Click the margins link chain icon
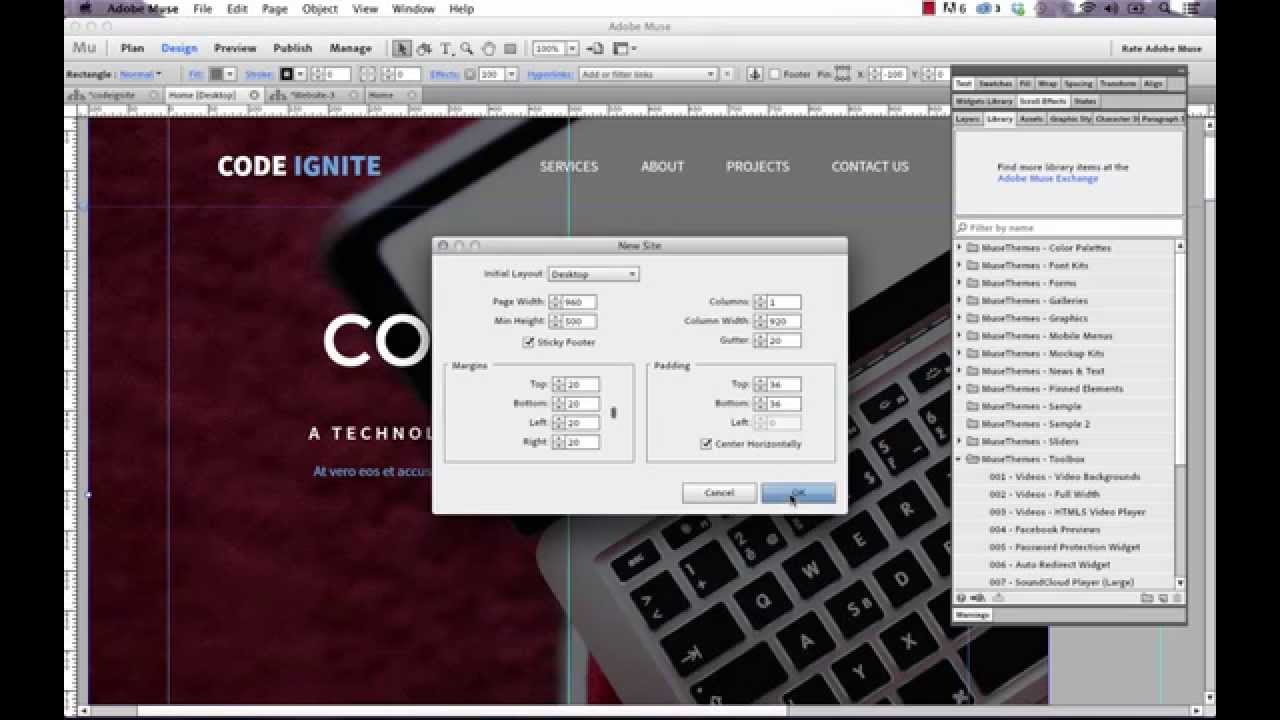 click(x=613, y=413)
